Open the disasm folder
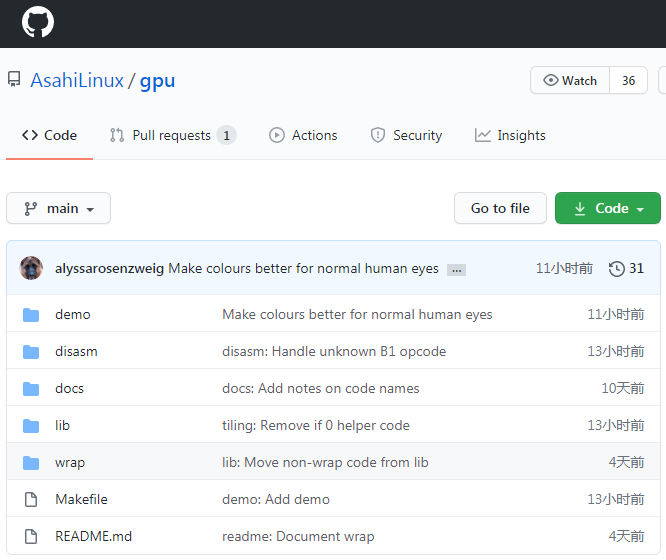The width and height of the screenshot is (666, 560). pos(76,351)
